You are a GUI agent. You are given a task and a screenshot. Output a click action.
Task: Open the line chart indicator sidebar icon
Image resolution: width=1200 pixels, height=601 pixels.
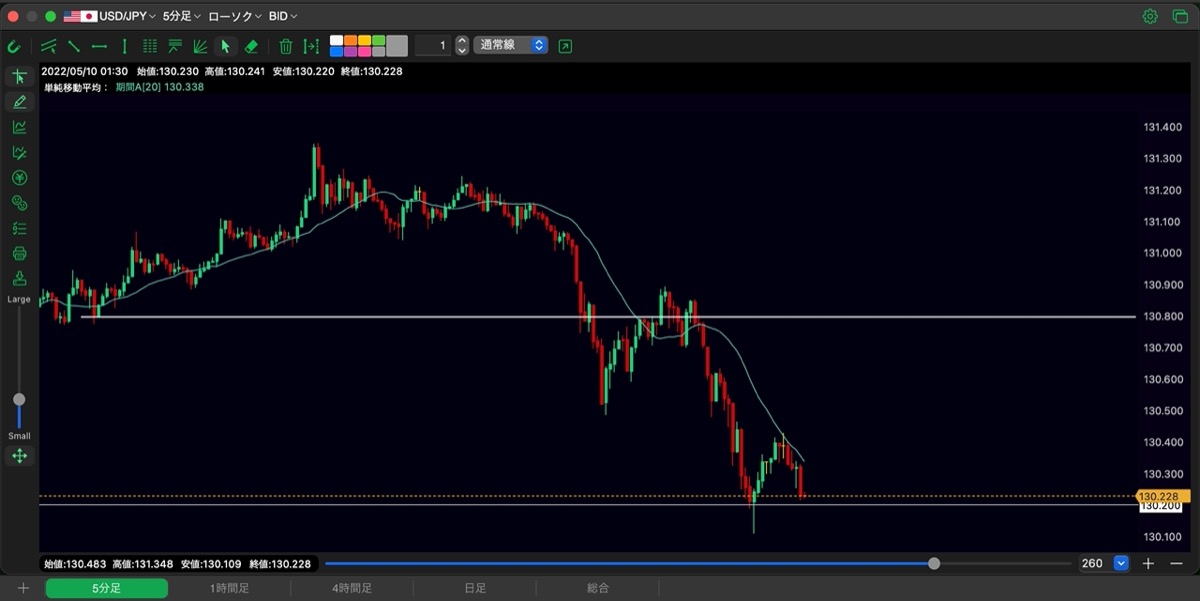pos(19,127)
